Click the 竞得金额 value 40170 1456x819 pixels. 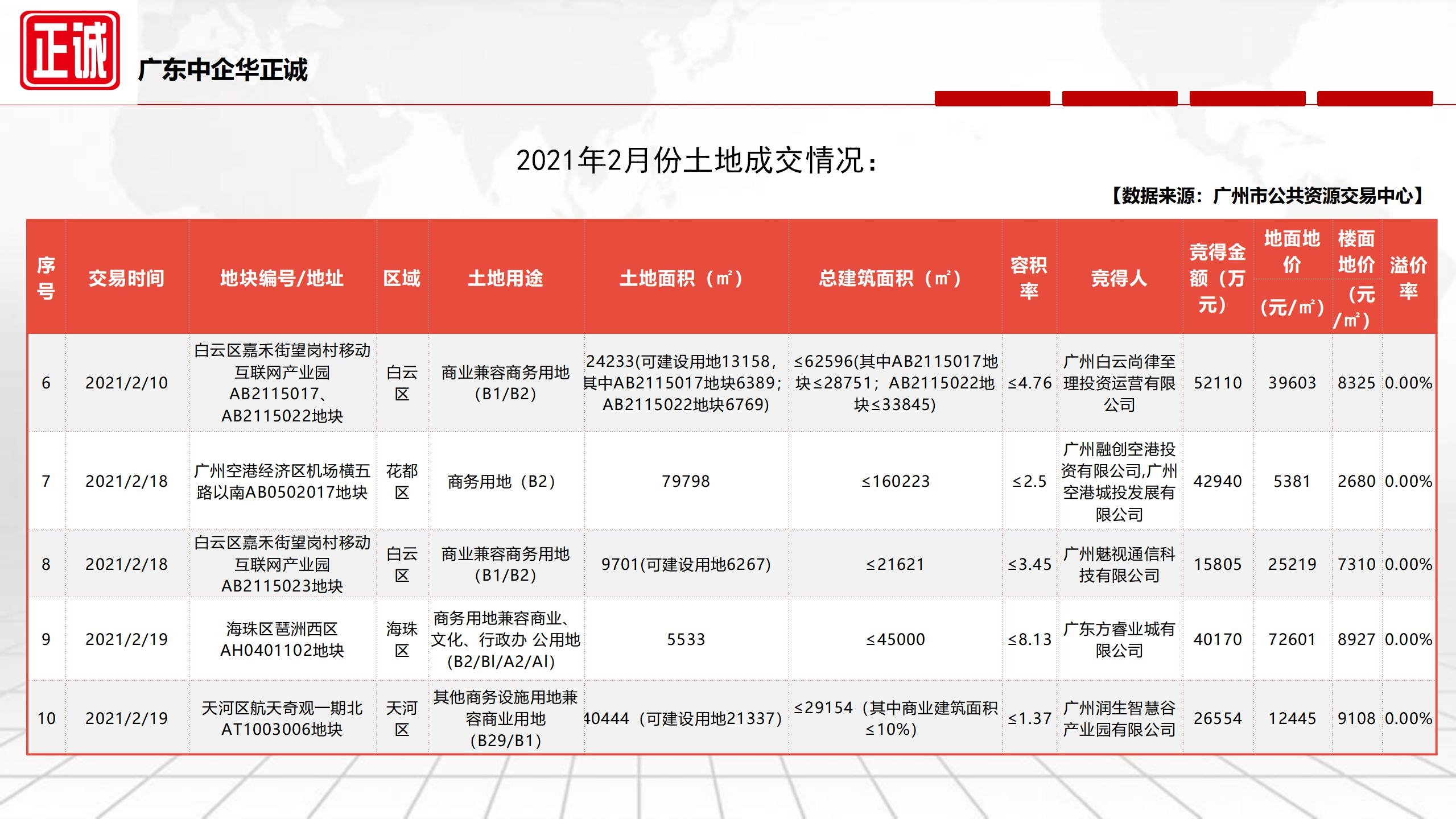pyautogui.click(x=1218, y=639)
